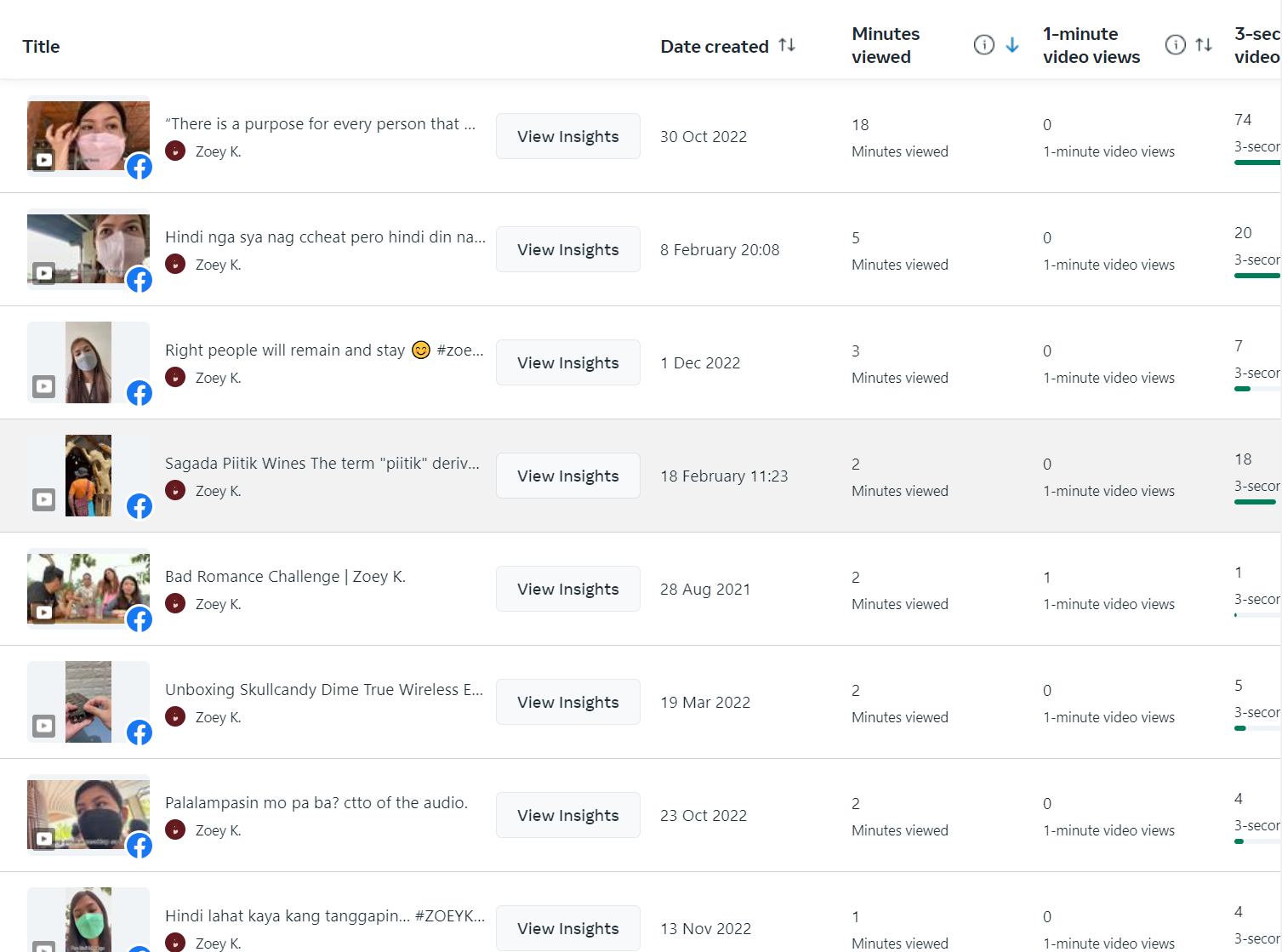The height and width of the screenshot is (952, 1282).
Task: Sort by 1-minute video views arrows
Action: click(x=1203, y=45)
